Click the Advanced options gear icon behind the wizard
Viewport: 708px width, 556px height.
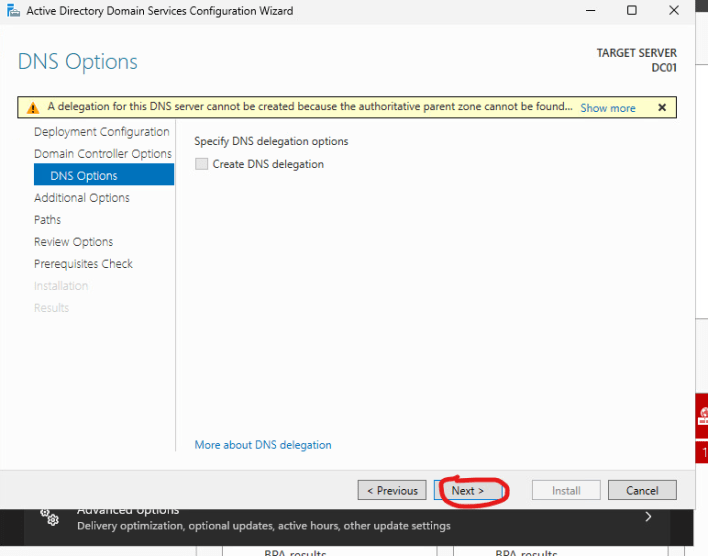click(50, 517)
